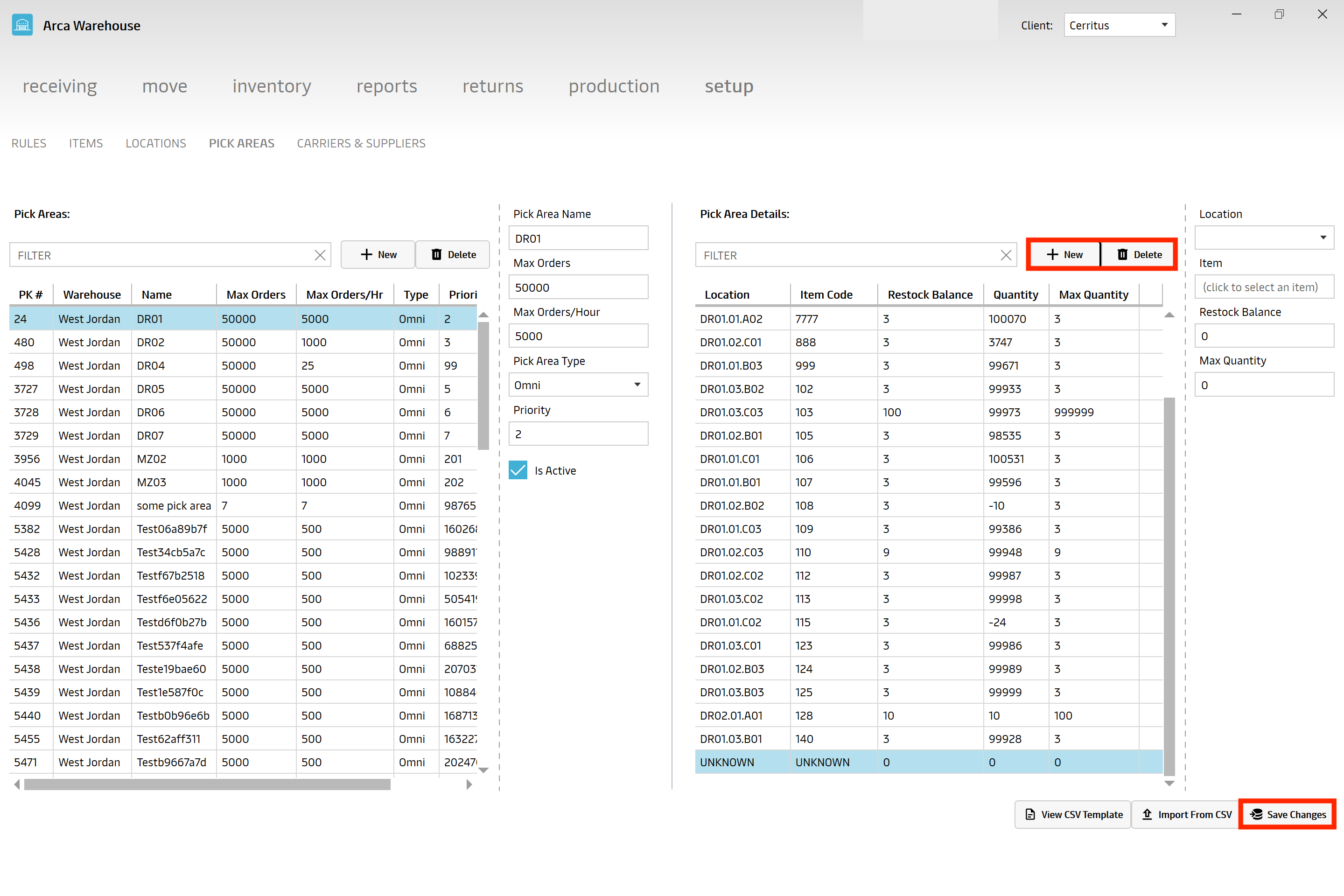Switch to the LOCATIONS tab
Image resolution: width=1344 pixels, height=896 pixels.
click(x=155, y=143)
